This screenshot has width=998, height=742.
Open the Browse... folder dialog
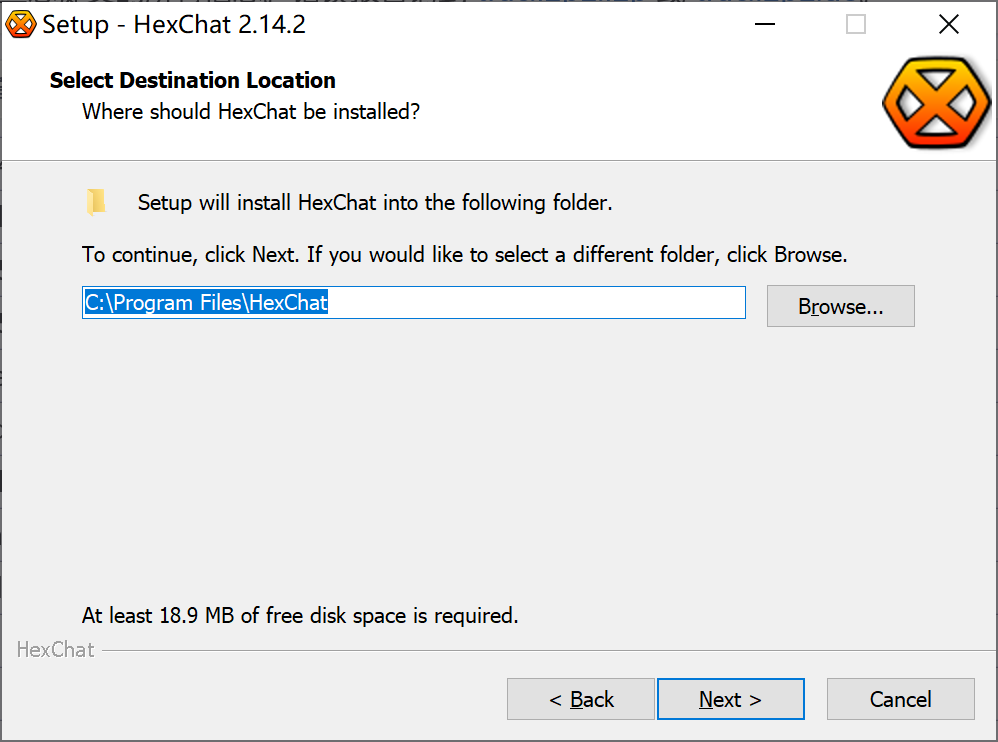pyautogui.click(x=840, y=307)
